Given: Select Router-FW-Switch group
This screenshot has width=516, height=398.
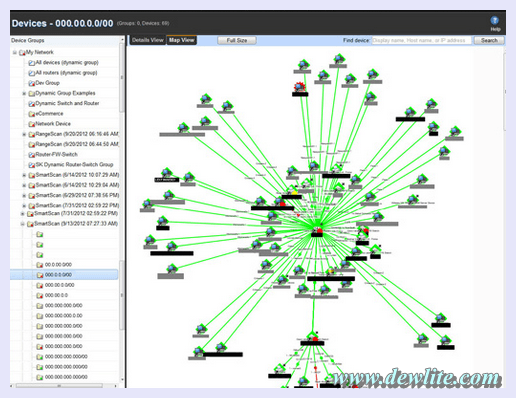Looking at the screenshot, I should point(57,154).
